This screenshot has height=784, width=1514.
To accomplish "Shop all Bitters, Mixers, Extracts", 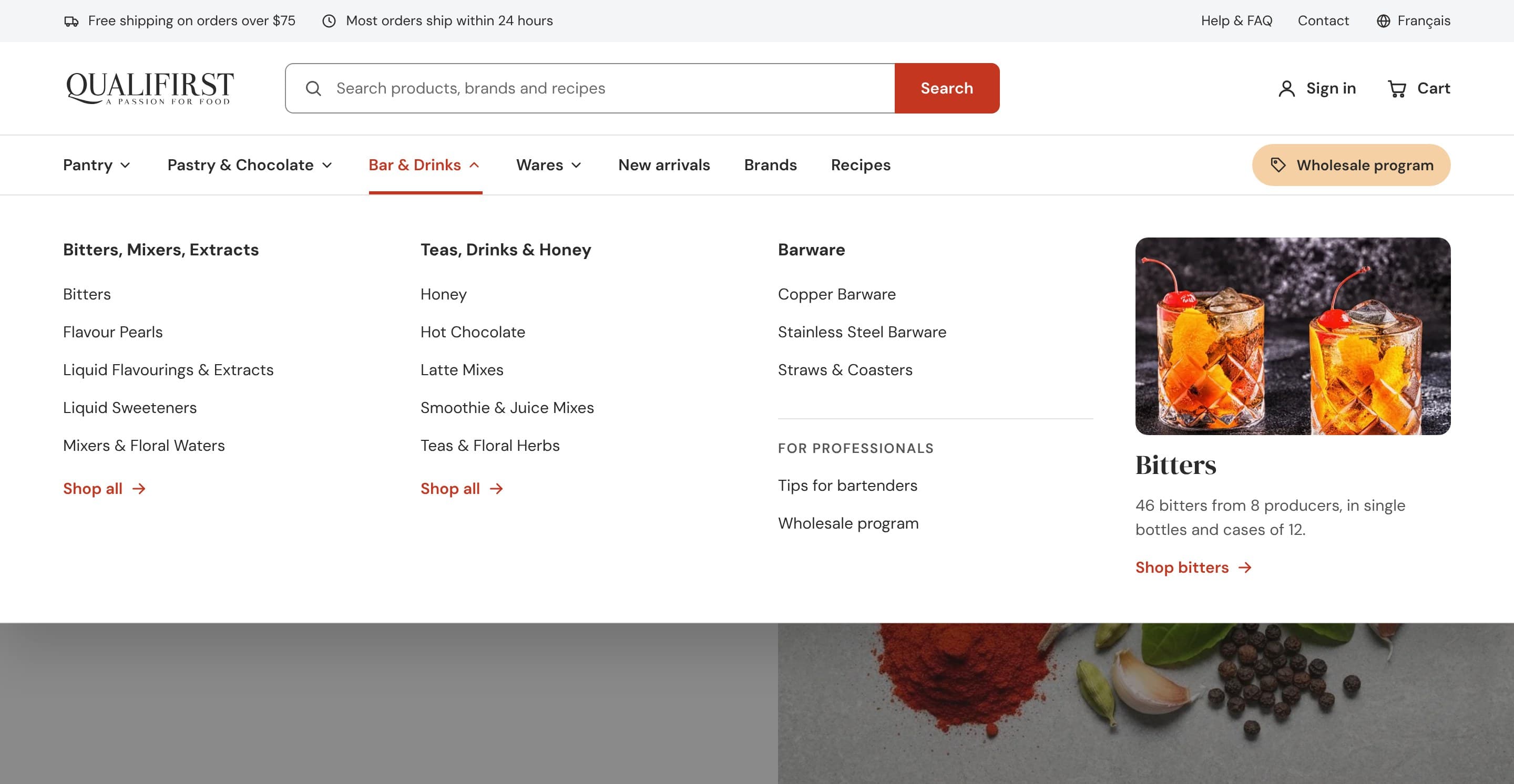I will [x=104, y=489].
